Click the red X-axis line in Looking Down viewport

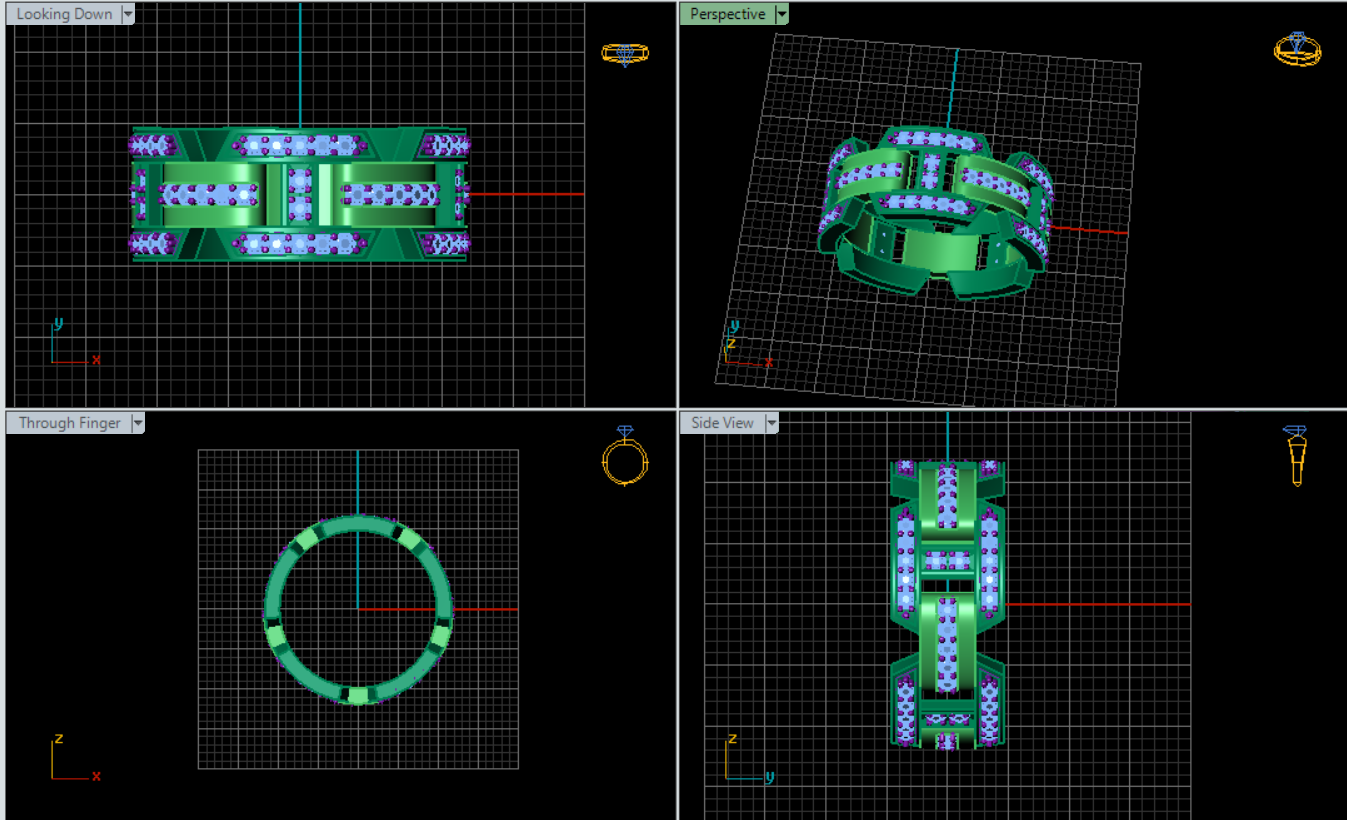pyautogui.click(x=530, y=194)
